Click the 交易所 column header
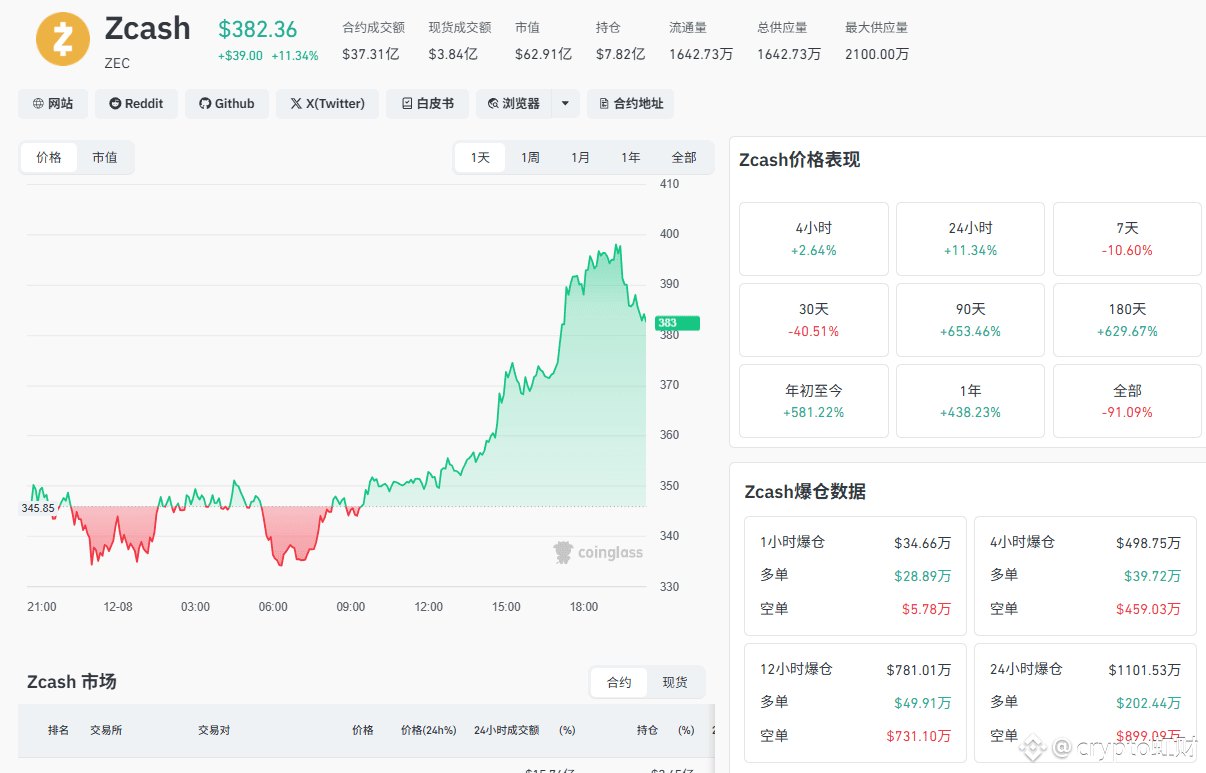This screenshot has height=773, width=1206. click(106, 730)
